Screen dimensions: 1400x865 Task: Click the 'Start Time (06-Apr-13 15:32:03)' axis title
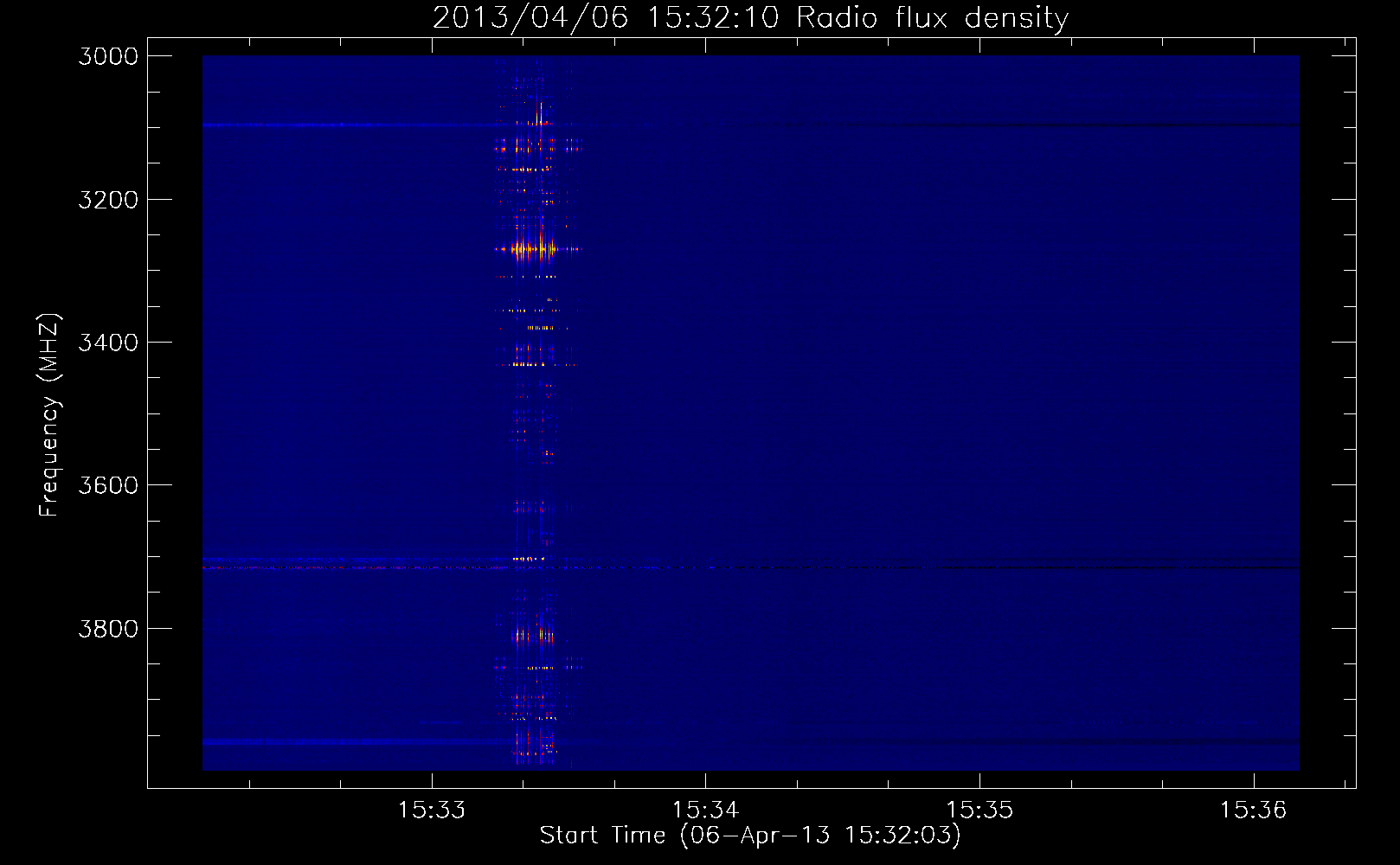pyautogui.click(x=750, y=836)
